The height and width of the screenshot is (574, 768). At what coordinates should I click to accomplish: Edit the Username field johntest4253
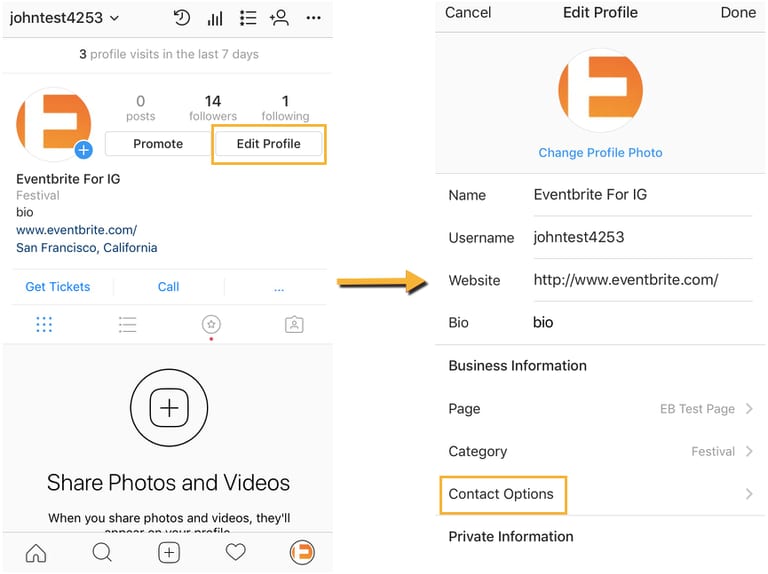(x=643, y=238)
